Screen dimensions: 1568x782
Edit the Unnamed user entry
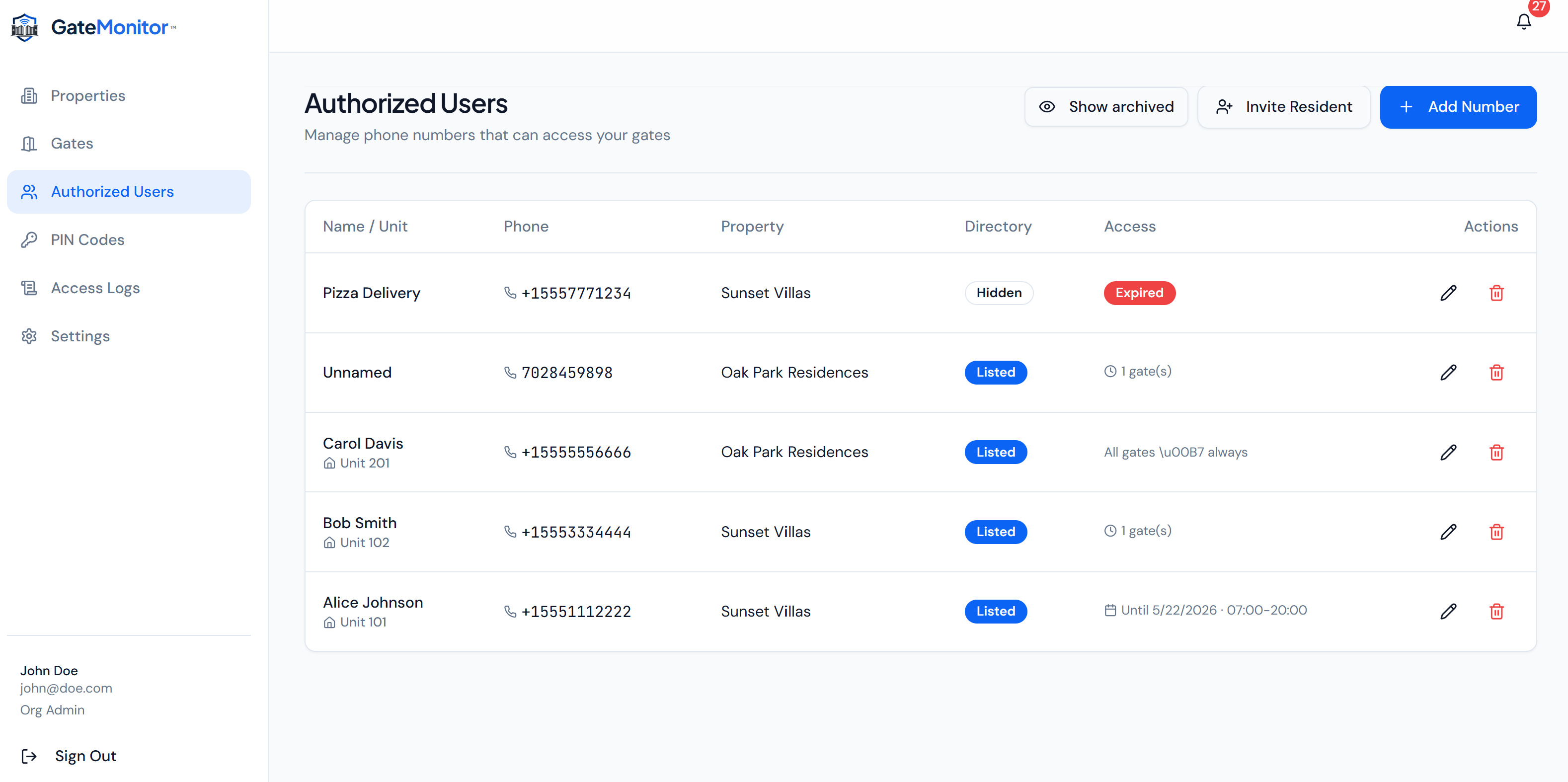1448,373
